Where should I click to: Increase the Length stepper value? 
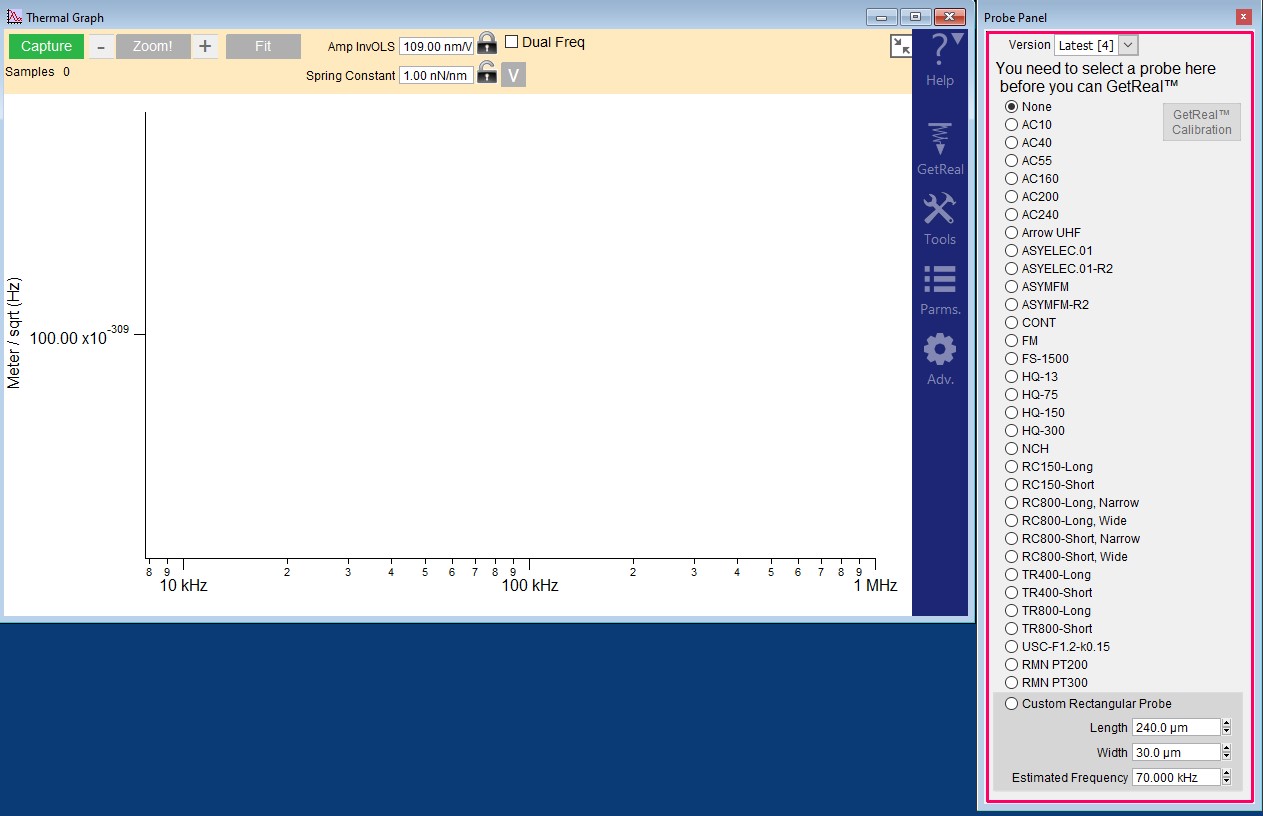click(x=1227, y=723)
